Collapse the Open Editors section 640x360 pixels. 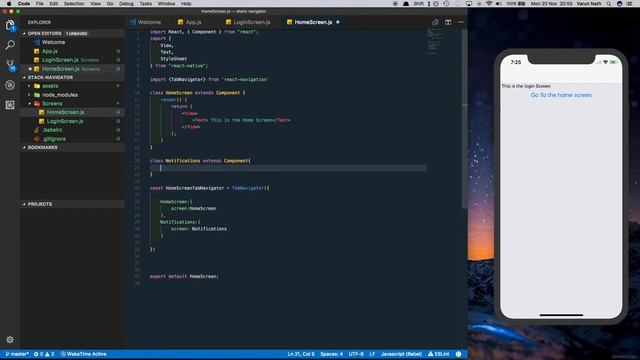(x=73, y=33)
